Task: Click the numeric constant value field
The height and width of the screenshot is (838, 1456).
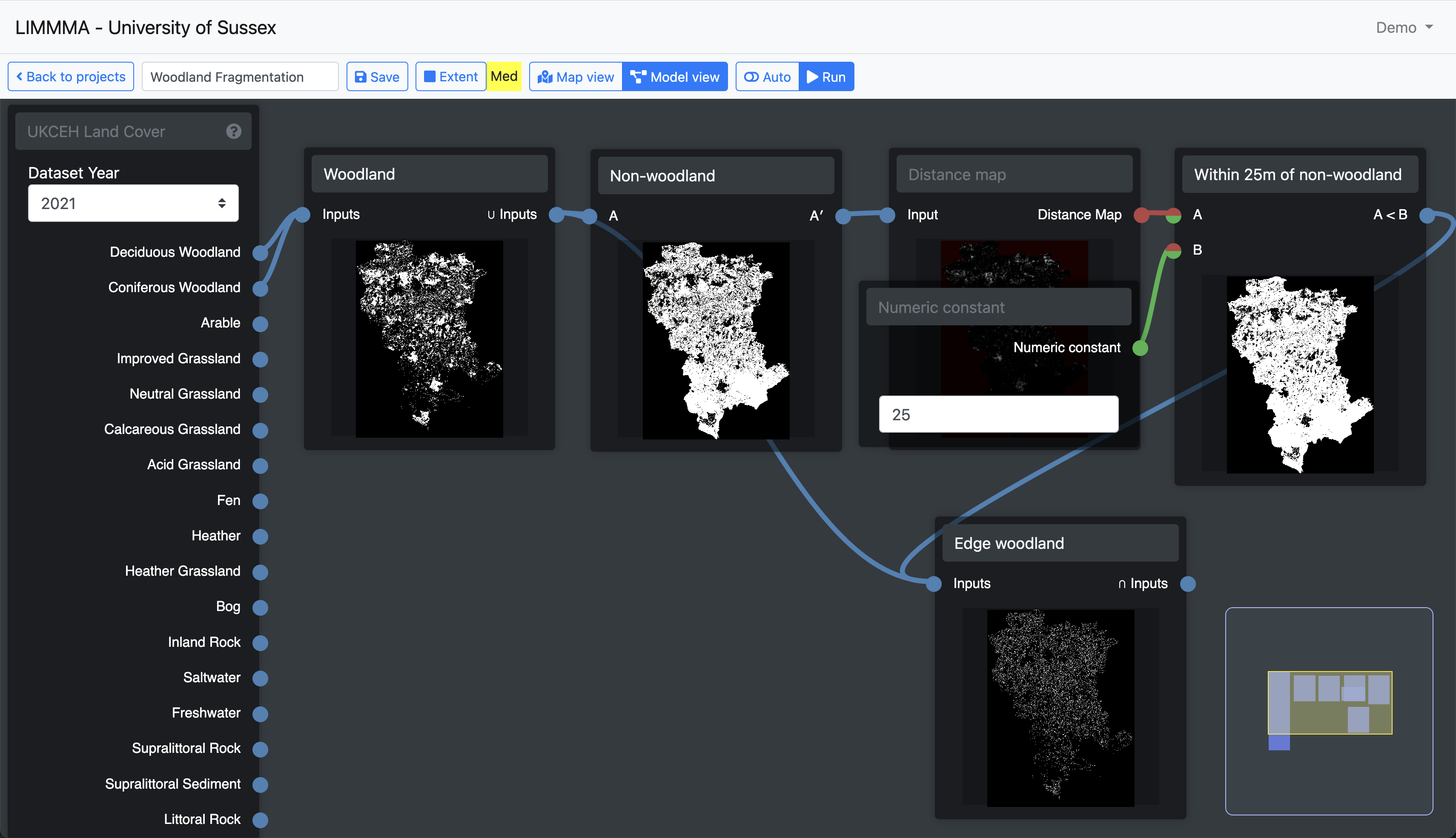Action: pos(998,414)
